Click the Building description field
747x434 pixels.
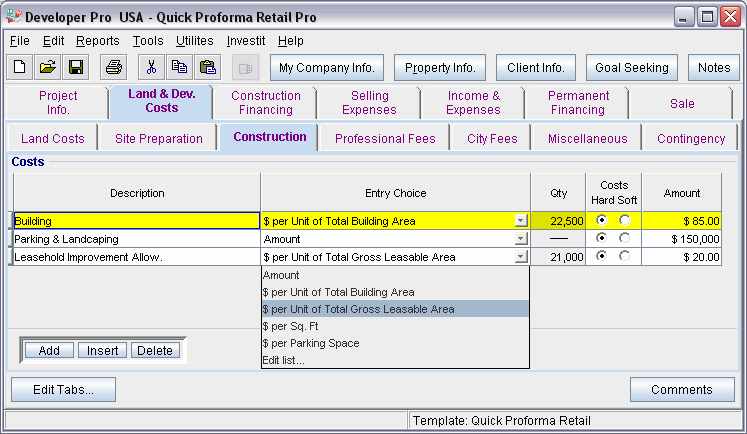click(137, 221)
